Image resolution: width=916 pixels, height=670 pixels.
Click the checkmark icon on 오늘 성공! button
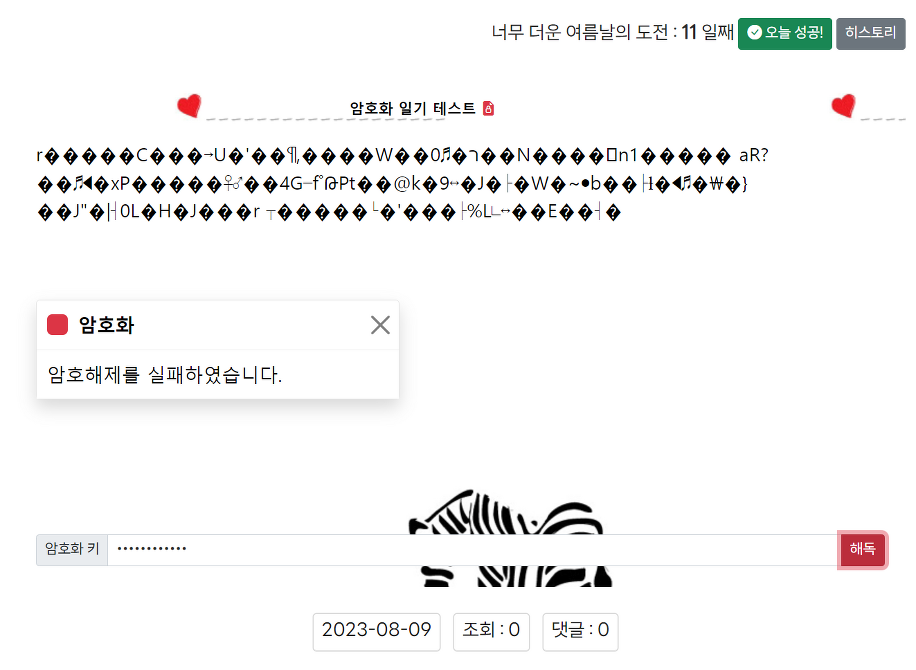[754, 33]
